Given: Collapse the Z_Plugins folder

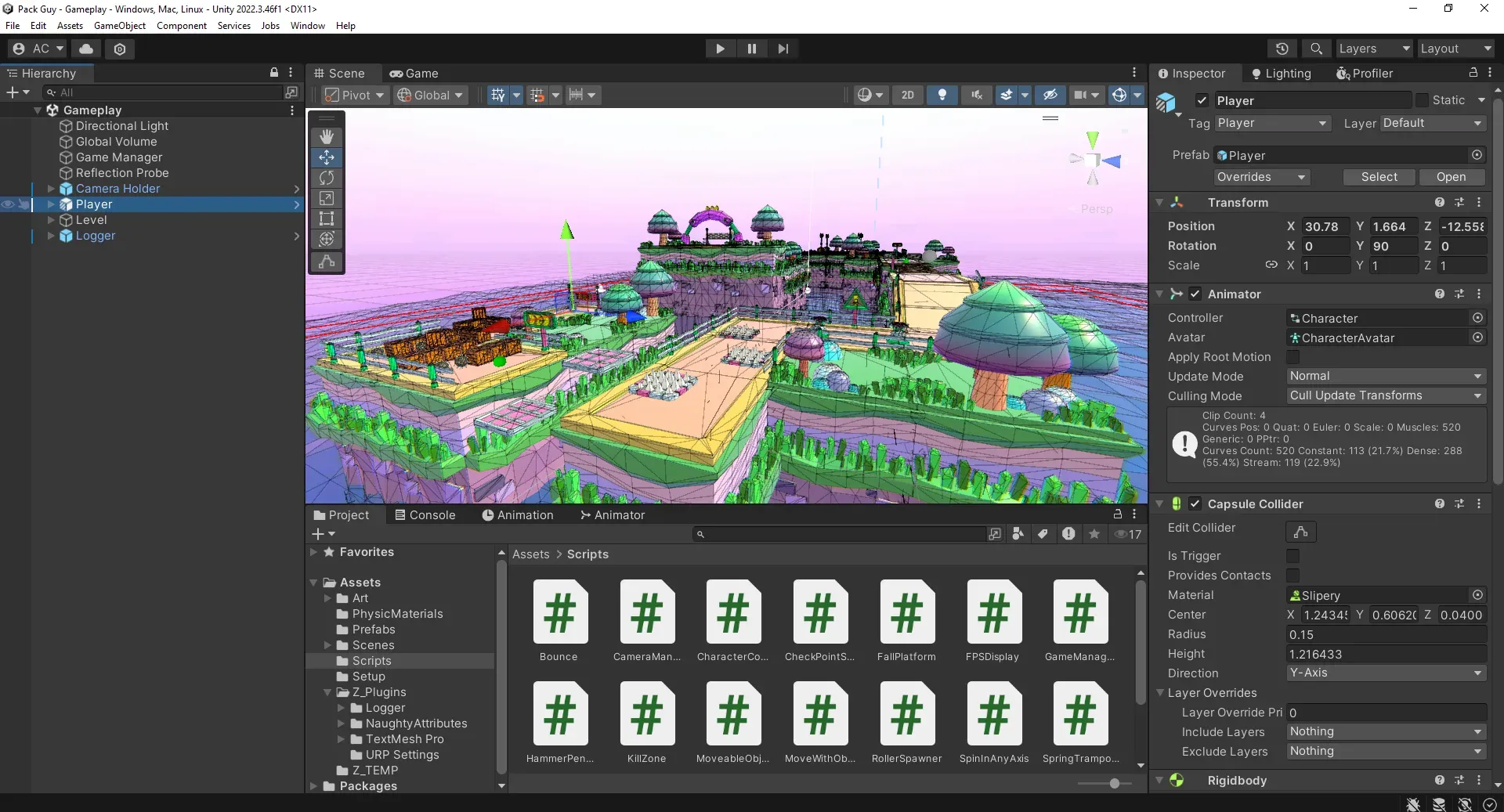Looking at the screenshot, I should (328, 692).
